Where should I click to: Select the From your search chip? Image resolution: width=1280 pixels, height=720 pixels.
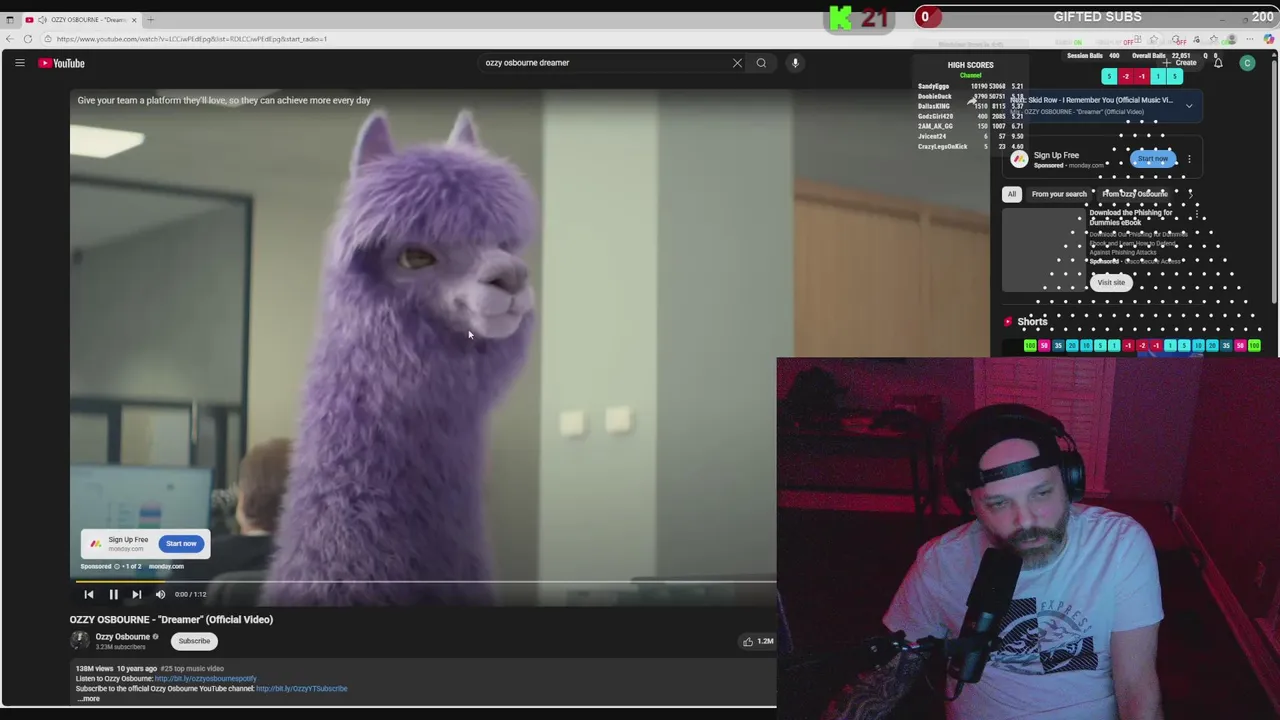[x=1059, y=194]
